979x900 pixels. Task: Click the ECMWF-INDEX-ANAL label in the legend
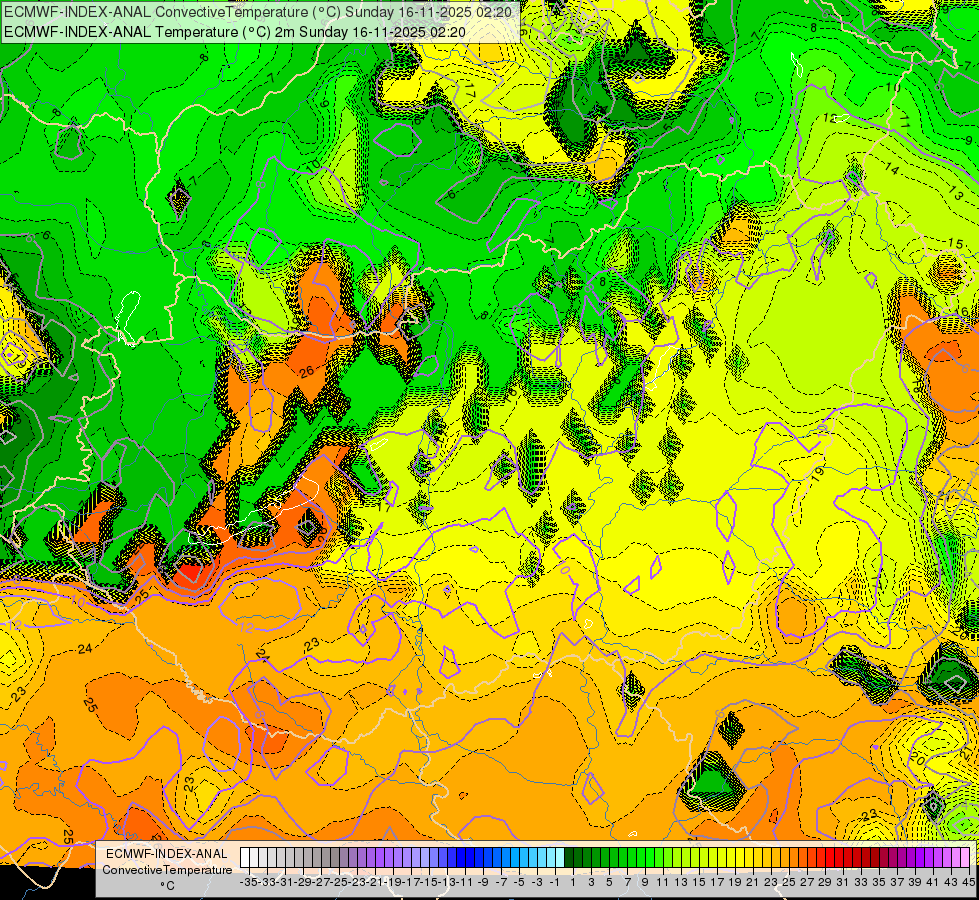pos(167,854)
